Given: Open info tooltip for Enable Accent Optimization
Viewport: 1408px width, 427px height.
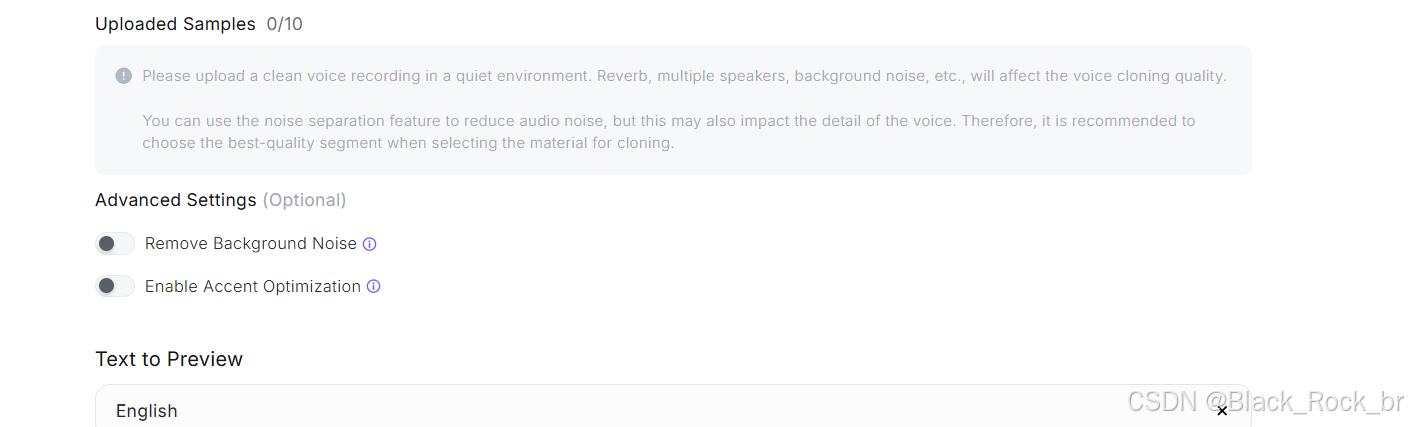Looking at the screenshot, I should click(x=374, y=286).
